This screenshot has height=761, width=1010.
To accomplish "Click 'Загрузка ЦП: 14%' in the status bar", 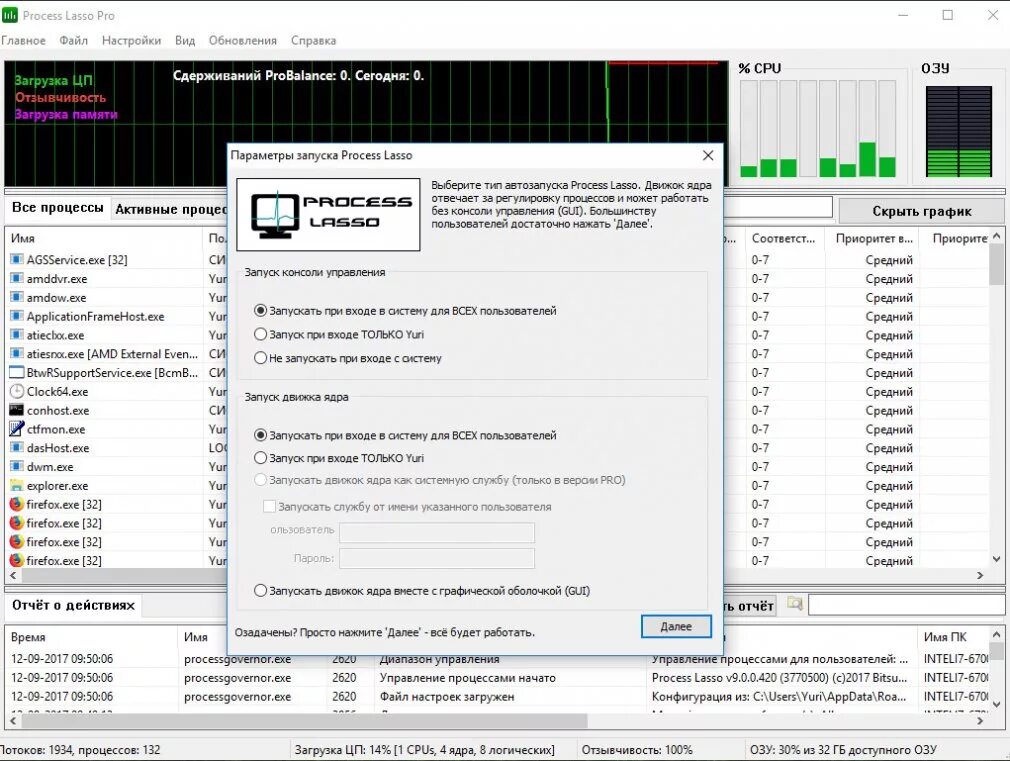I will (x=424, y=750).
